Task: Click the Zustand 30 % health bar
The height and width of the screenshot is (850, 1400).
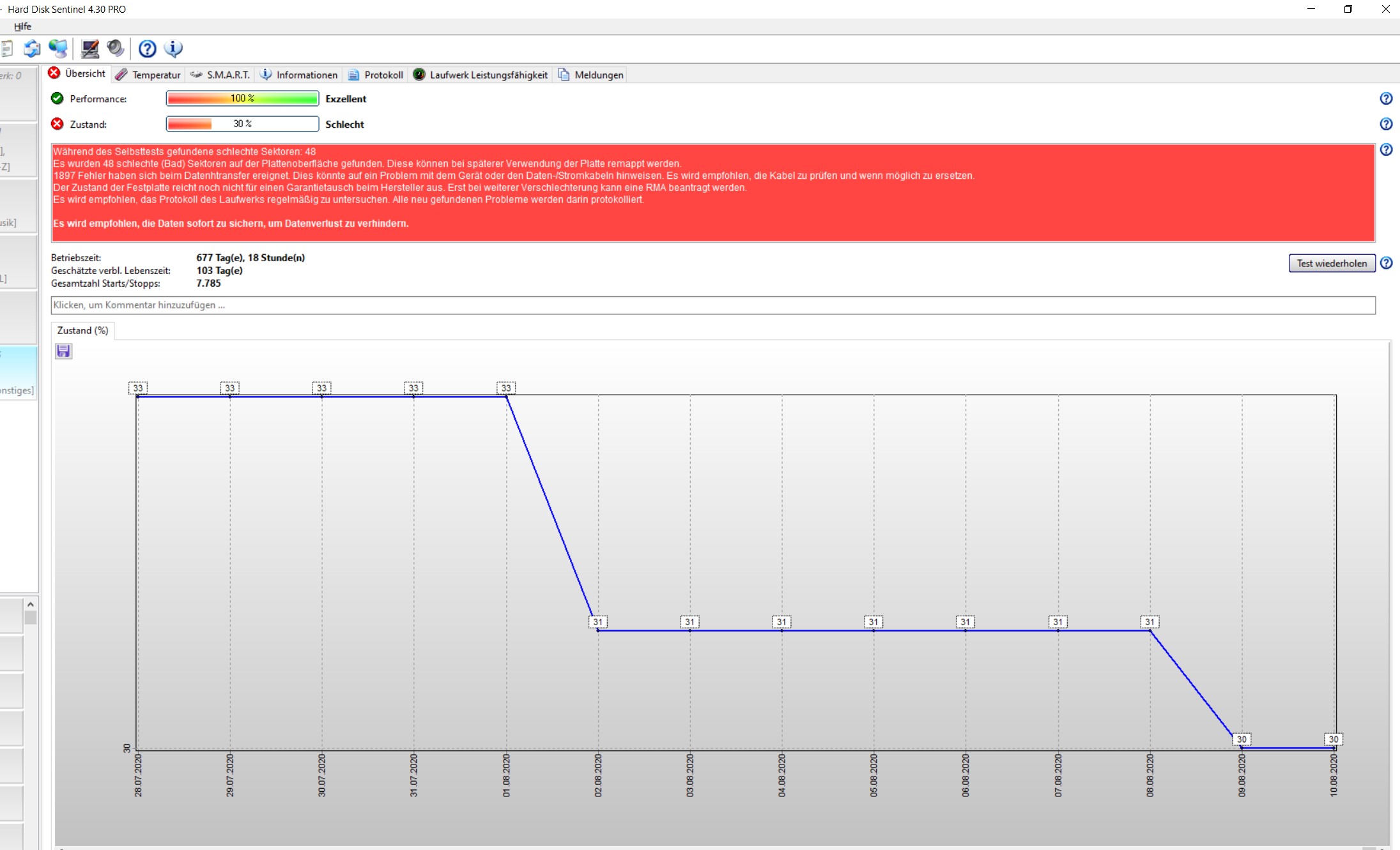Action: coord(242,124)
